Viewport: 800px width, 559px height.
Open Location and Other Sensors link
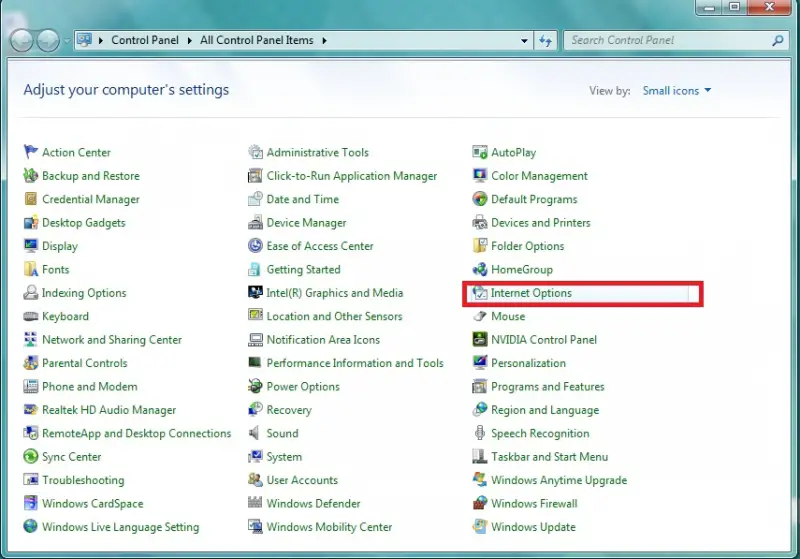334,316
